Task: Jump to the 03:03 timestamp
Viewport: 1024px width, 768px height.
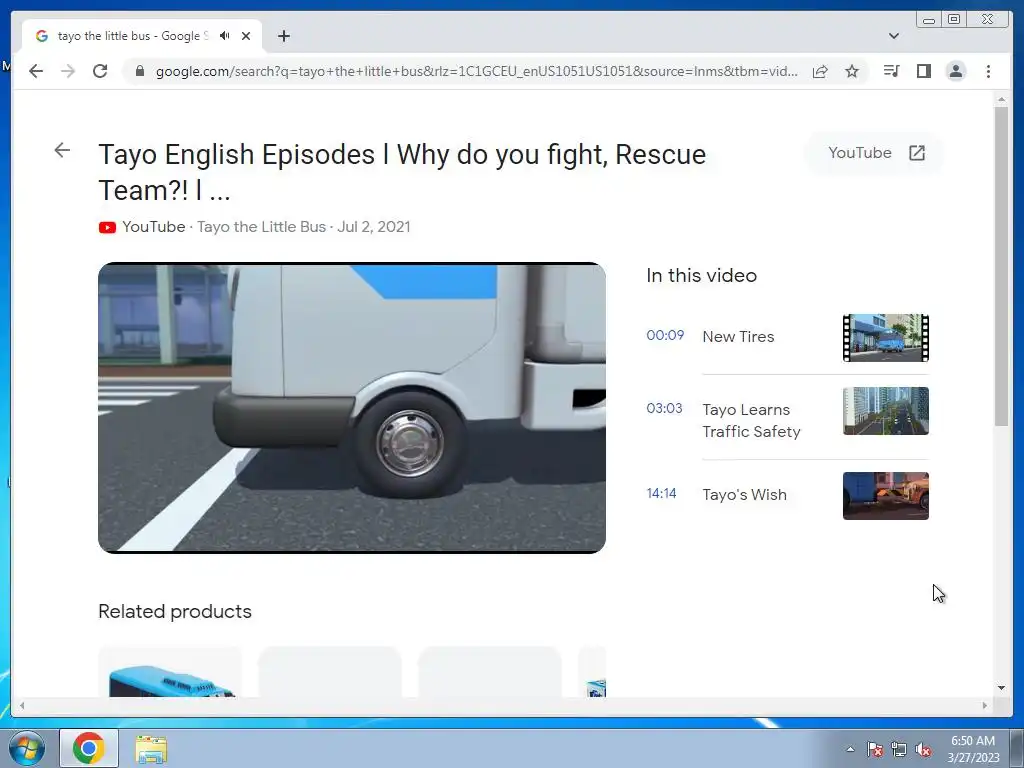Action: (x=664, y=408)
